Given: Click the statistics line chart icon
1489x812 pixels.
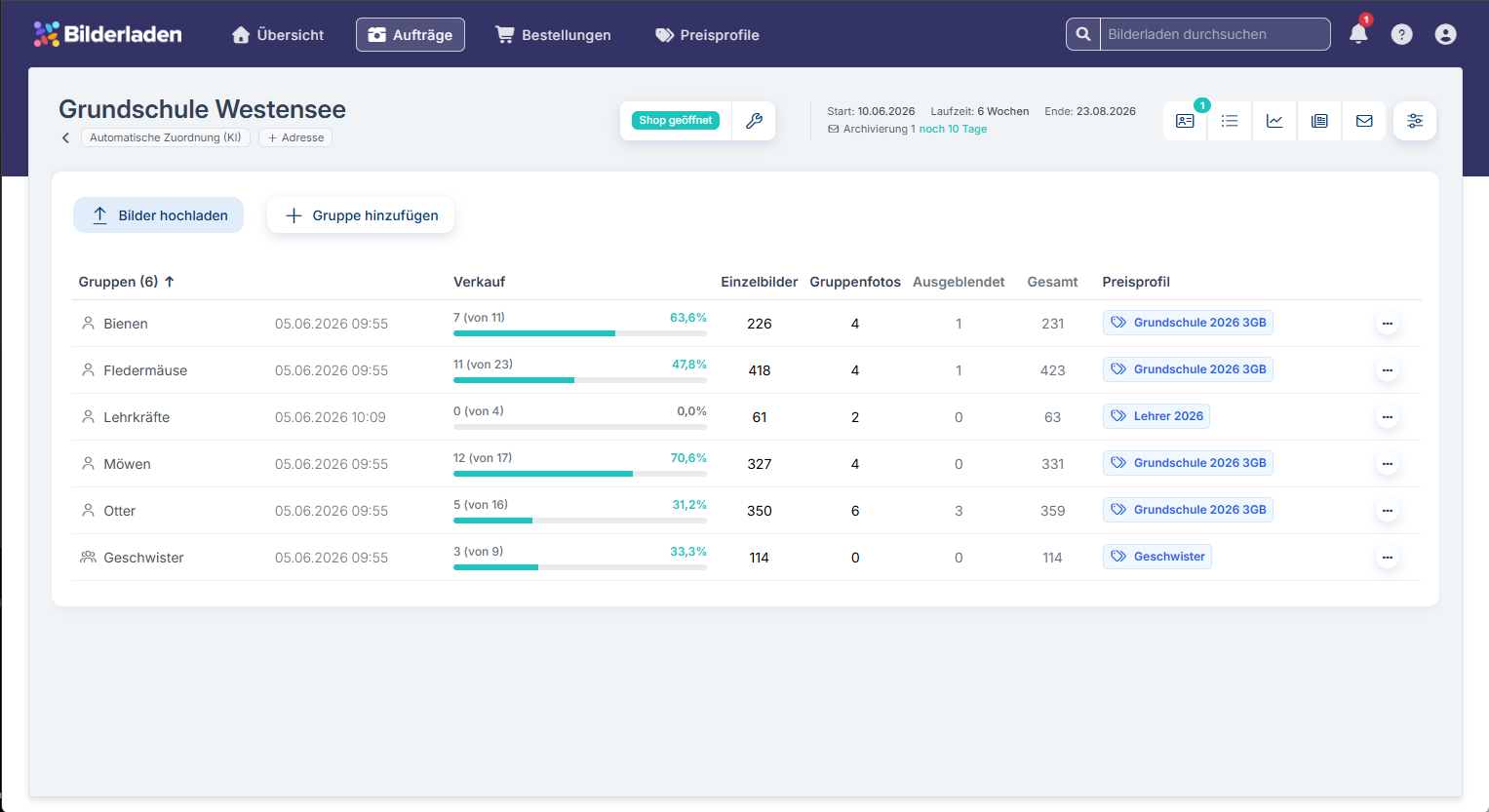Looking at the screenshot, I should (x=1274, y=121).
